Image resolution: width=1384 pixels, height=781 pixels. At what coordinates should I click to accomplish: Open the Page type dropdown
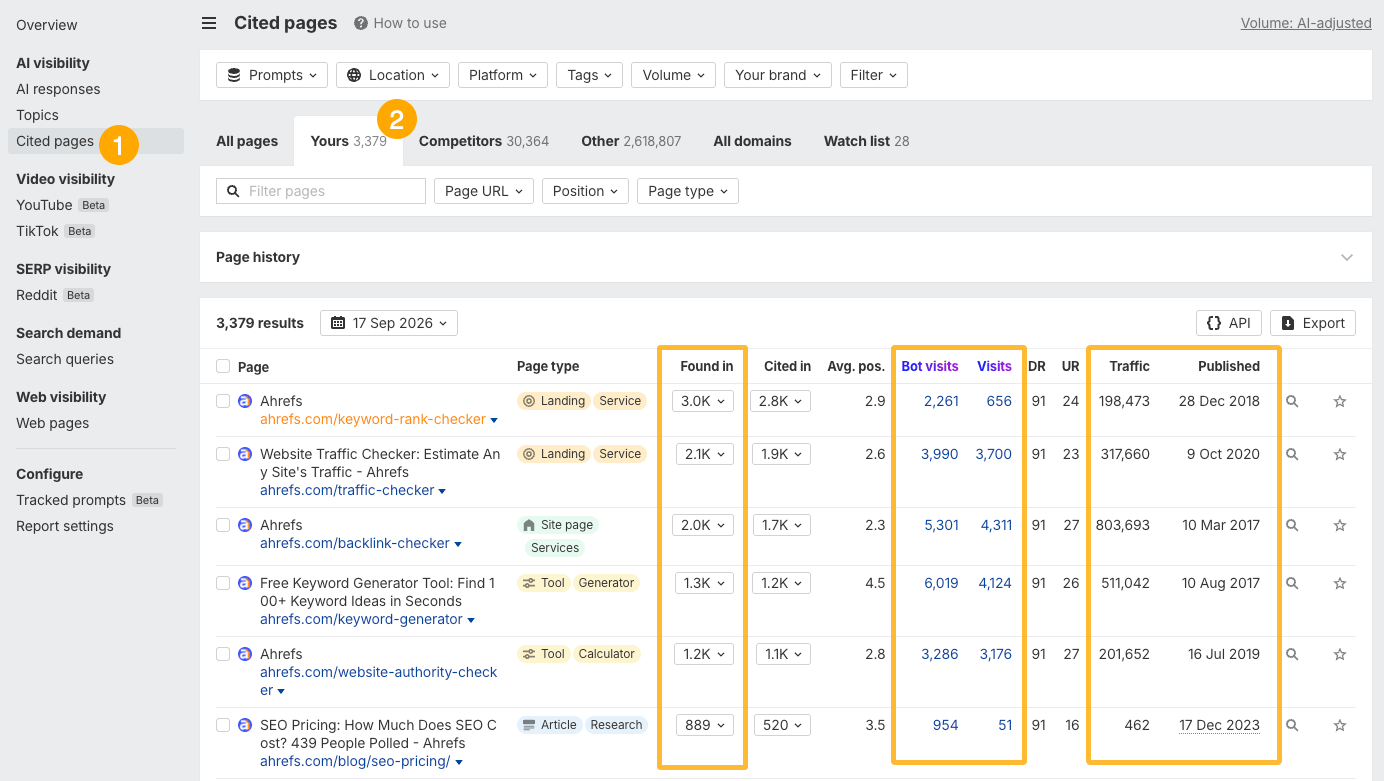coord(688,191)
